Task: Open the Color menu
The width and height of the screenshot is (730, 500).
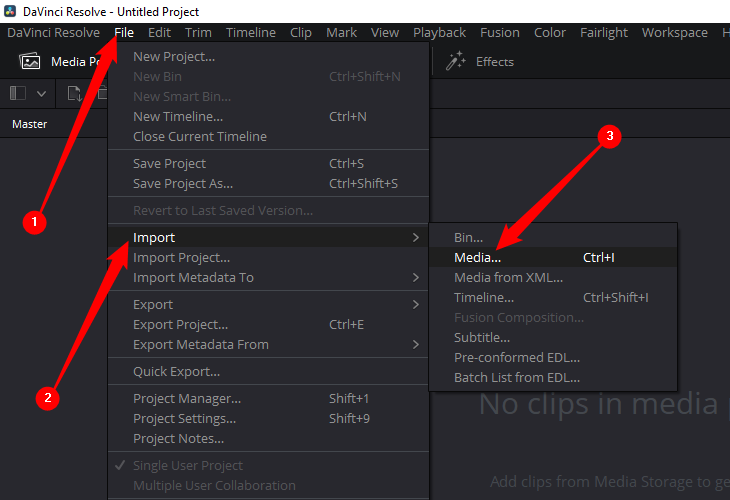Action: click(x=550, y=33)
